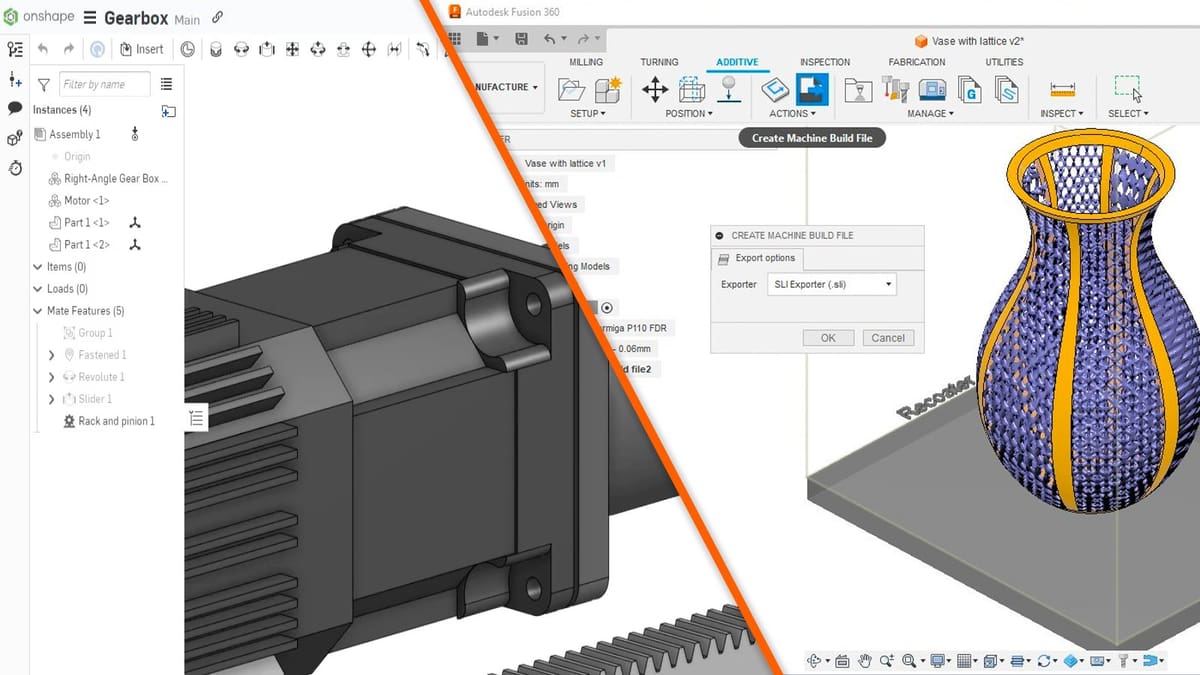
Task: Click the Save icon in Fusion's quick access toolbar
Action: tap(521, 37)
